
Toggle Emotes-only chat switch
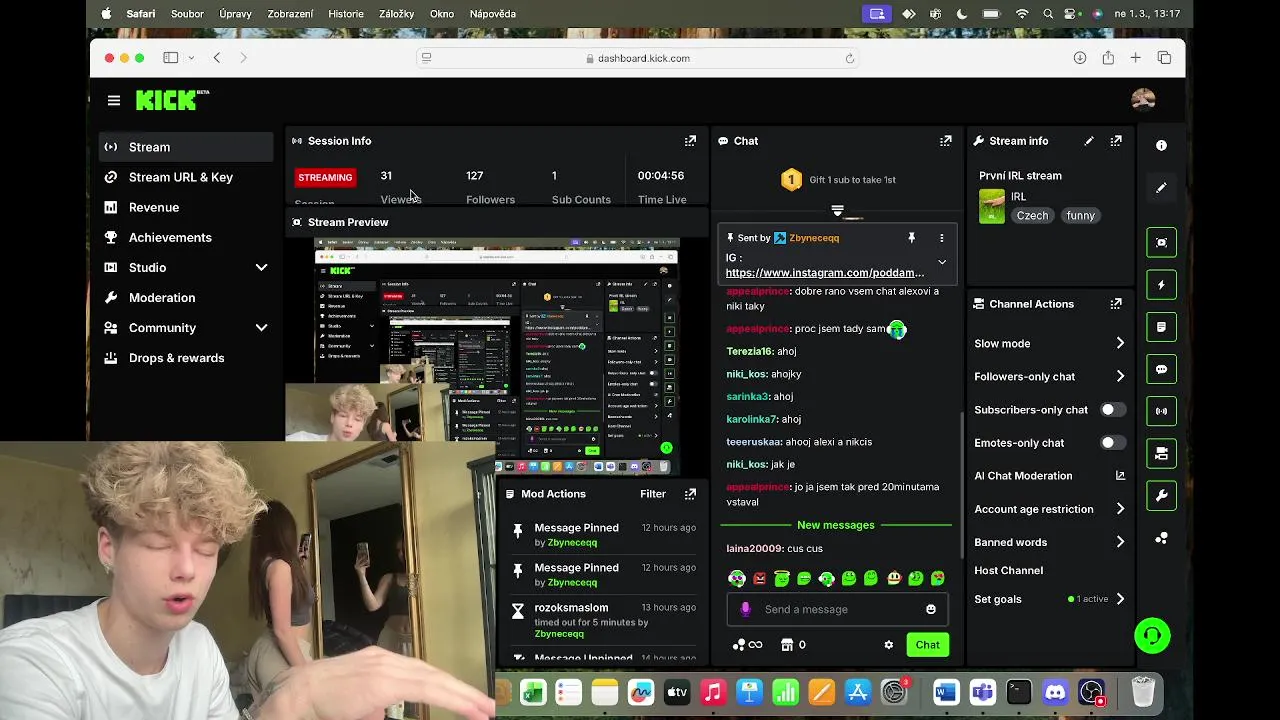tap(1113, 443)
